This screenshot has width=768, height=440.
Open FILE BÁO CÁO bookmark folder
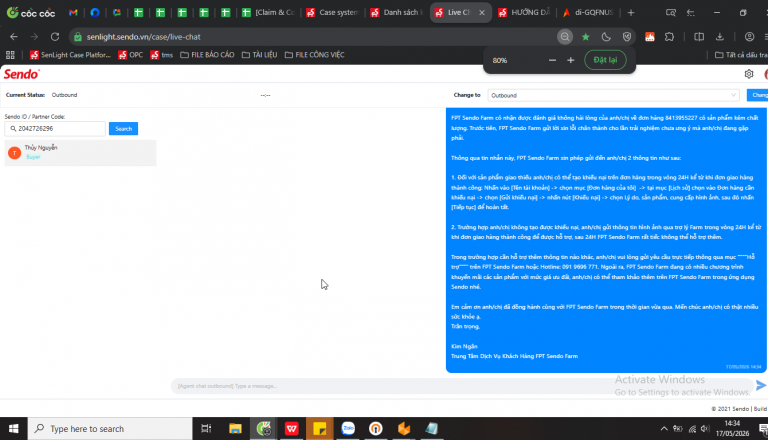207,55
